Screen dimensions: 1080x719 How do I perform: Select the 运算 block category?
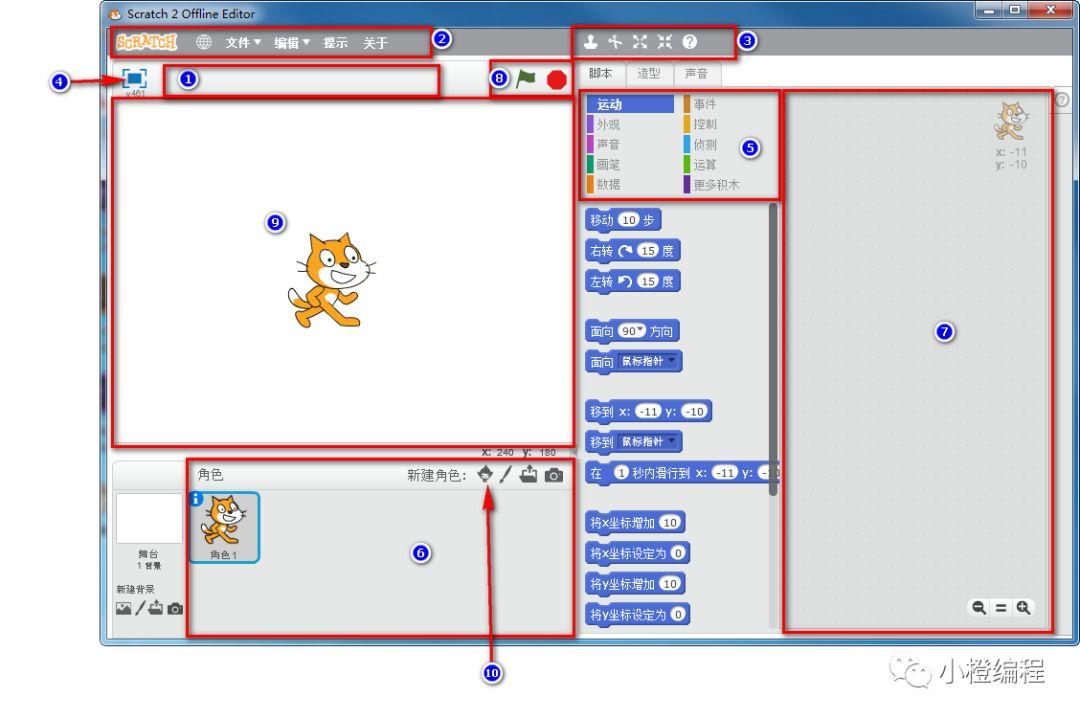(727, 165)
